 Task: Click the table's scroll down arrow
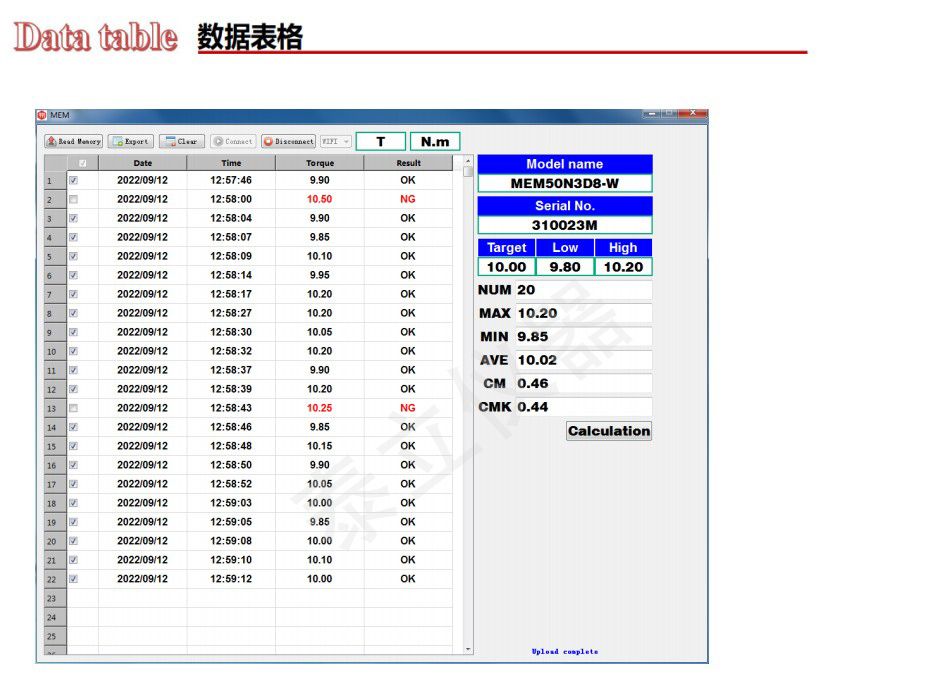(x=468, y=649)
